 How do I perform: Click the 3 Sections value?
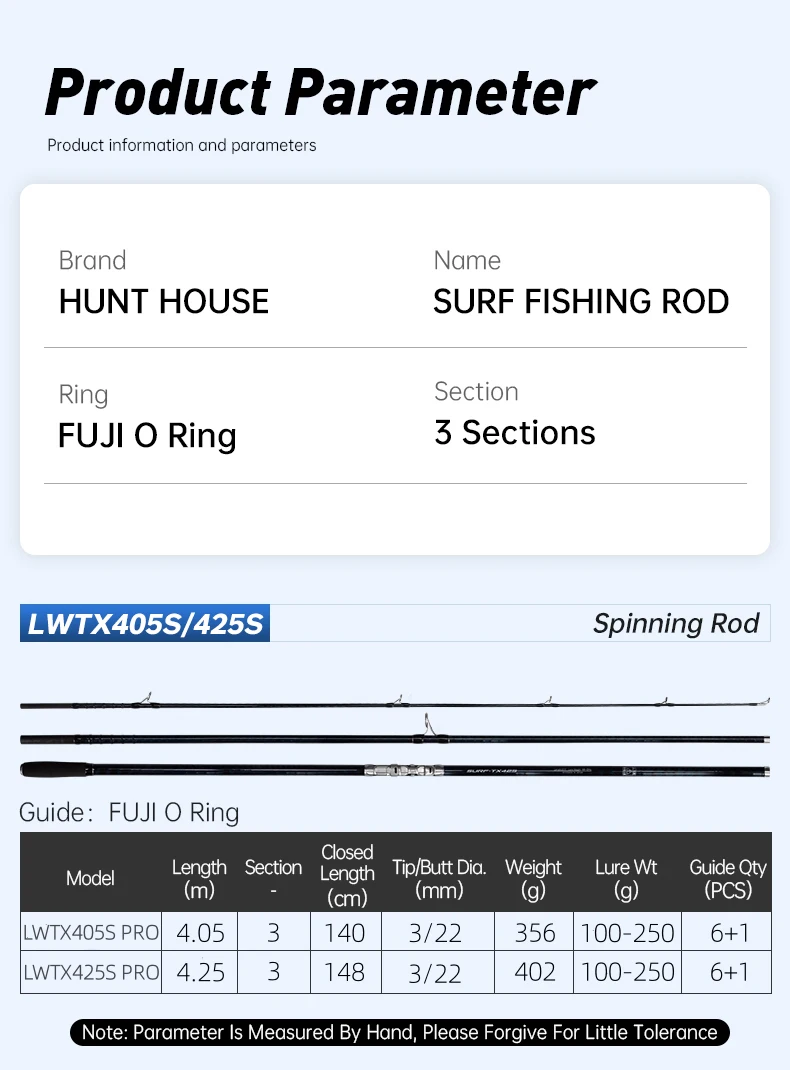pyautogui.click(x=515, y=433)
